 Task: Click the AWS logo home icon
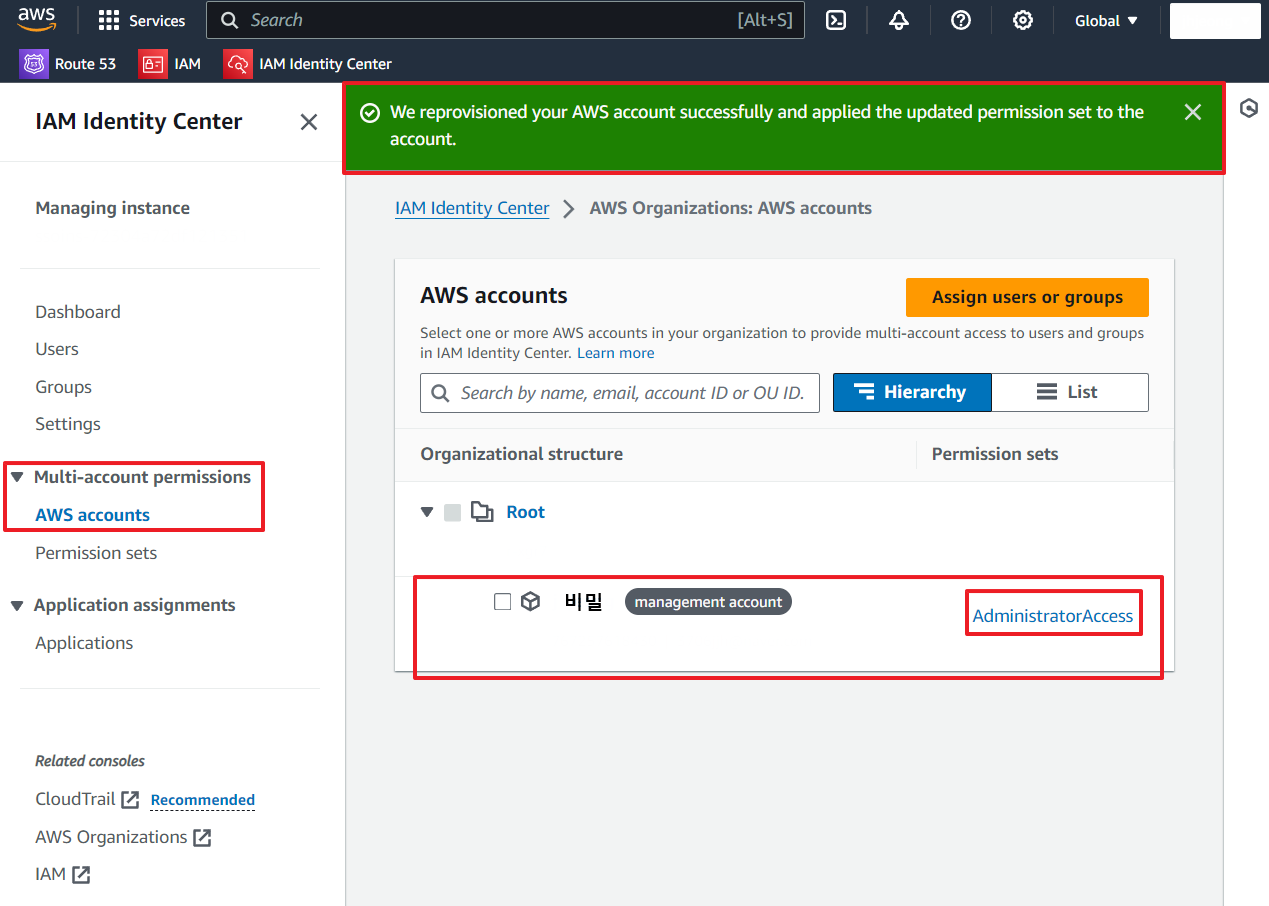click(x=36, y=19)
